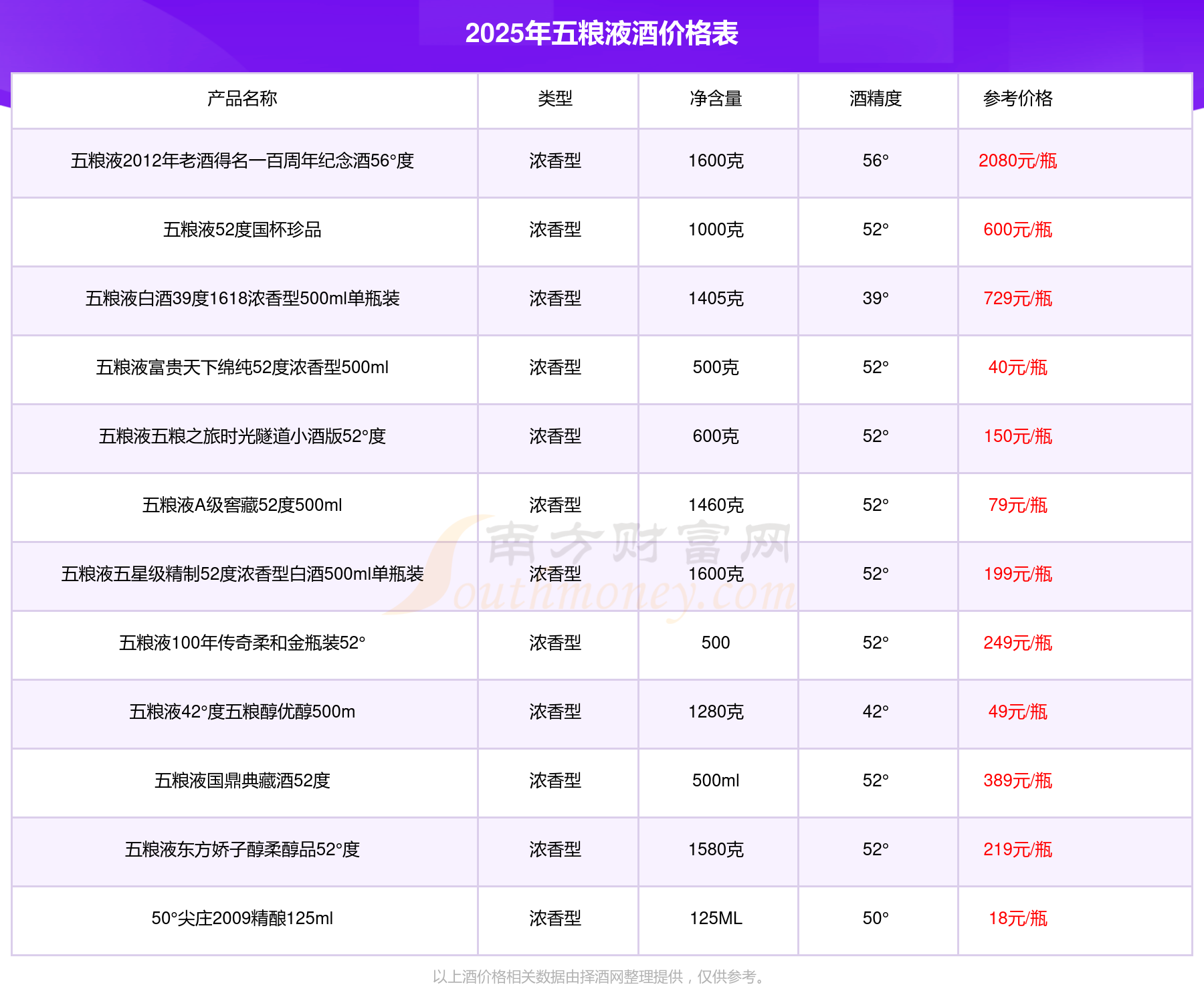The image size is (1204, 987).
Task: Click the 199元/瓶 price
Action: [x=1017, y=574]
